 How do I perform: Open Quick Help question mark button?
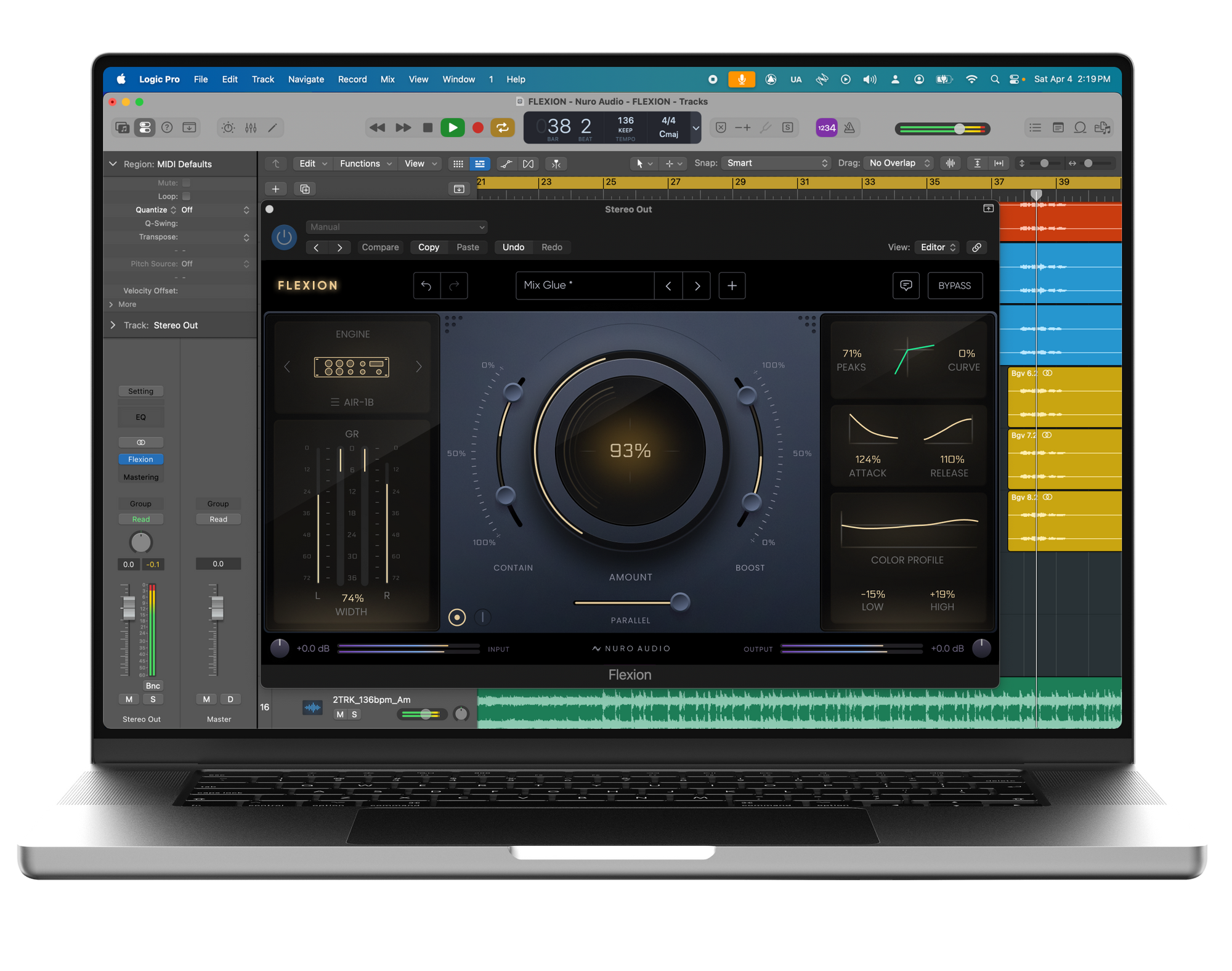coord(167,128)
